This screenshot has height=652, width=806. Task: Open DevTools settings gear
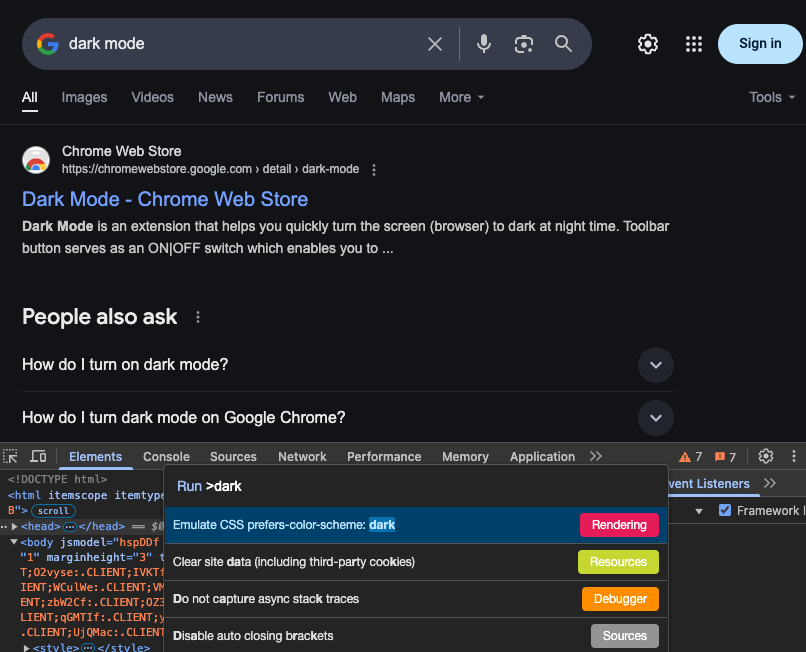pos(765,456)
